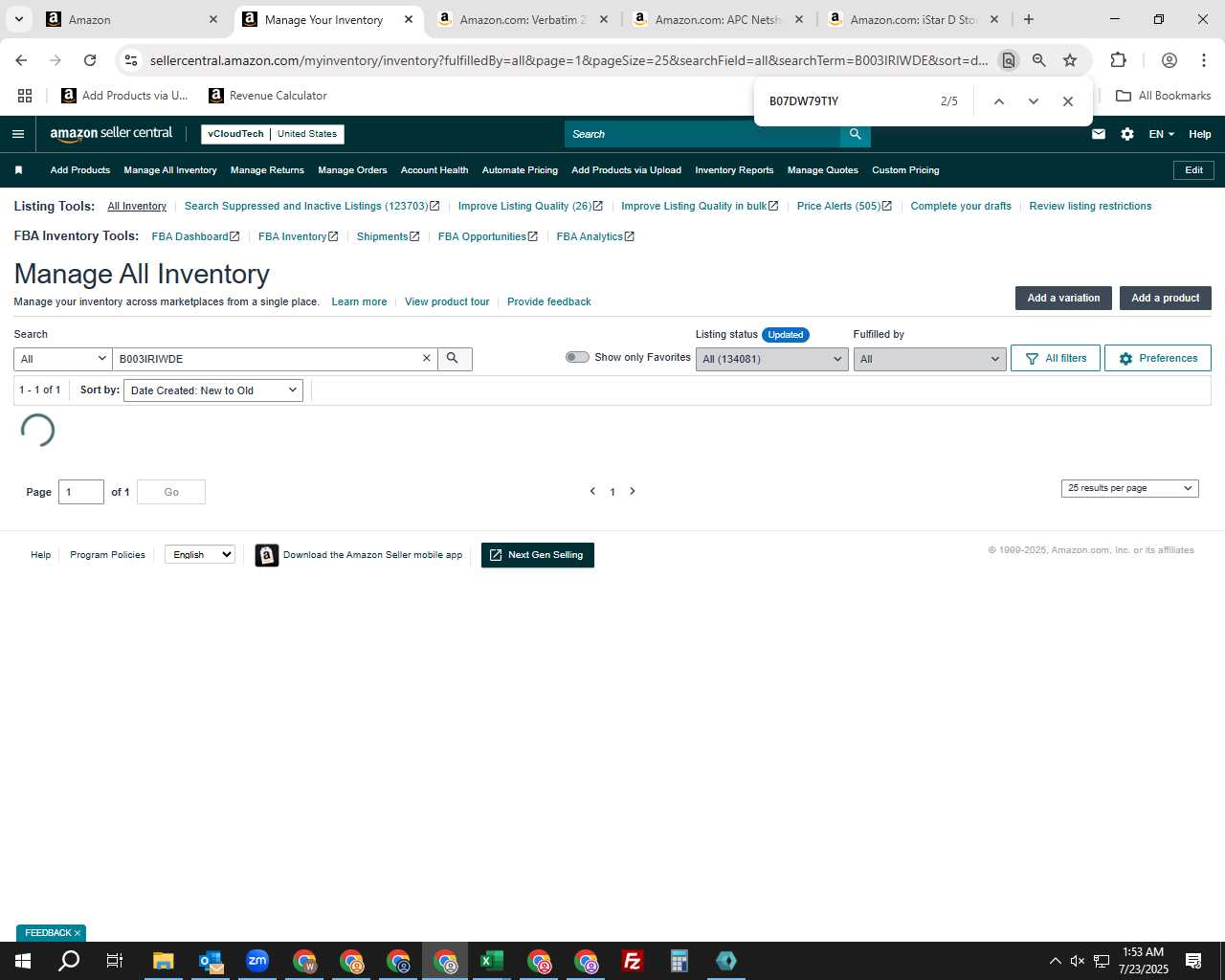Open the 25 results per page dropdown
The height and width of the screenshot is (980, 1225).
tap(1129, 488)
